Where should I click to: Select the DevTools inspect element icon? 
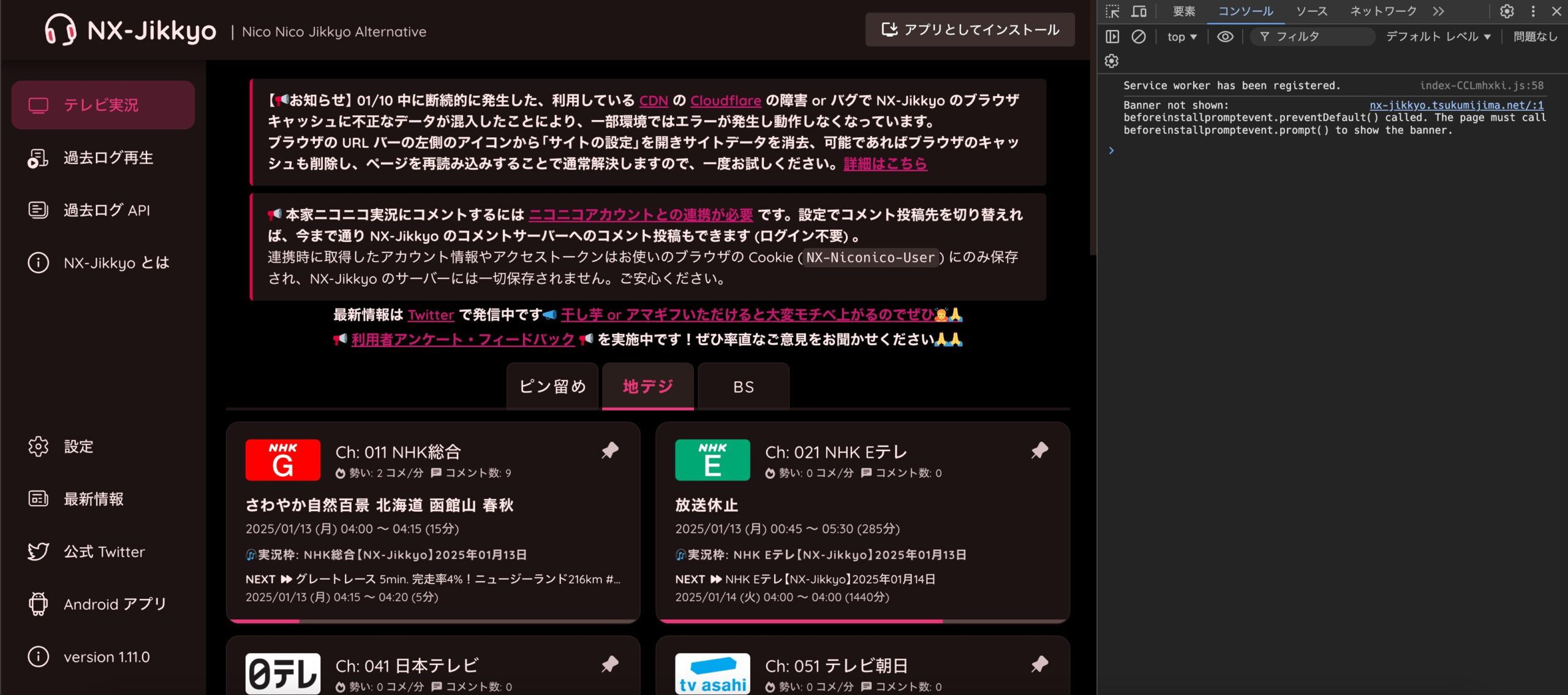pyautogui.click(x=1112, y=11)
